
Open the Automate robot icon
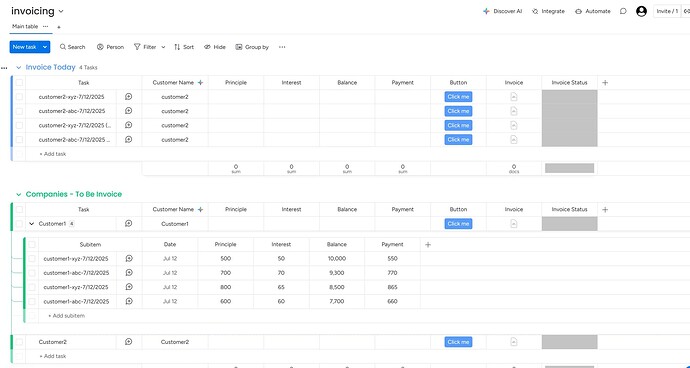coord(578,11)
